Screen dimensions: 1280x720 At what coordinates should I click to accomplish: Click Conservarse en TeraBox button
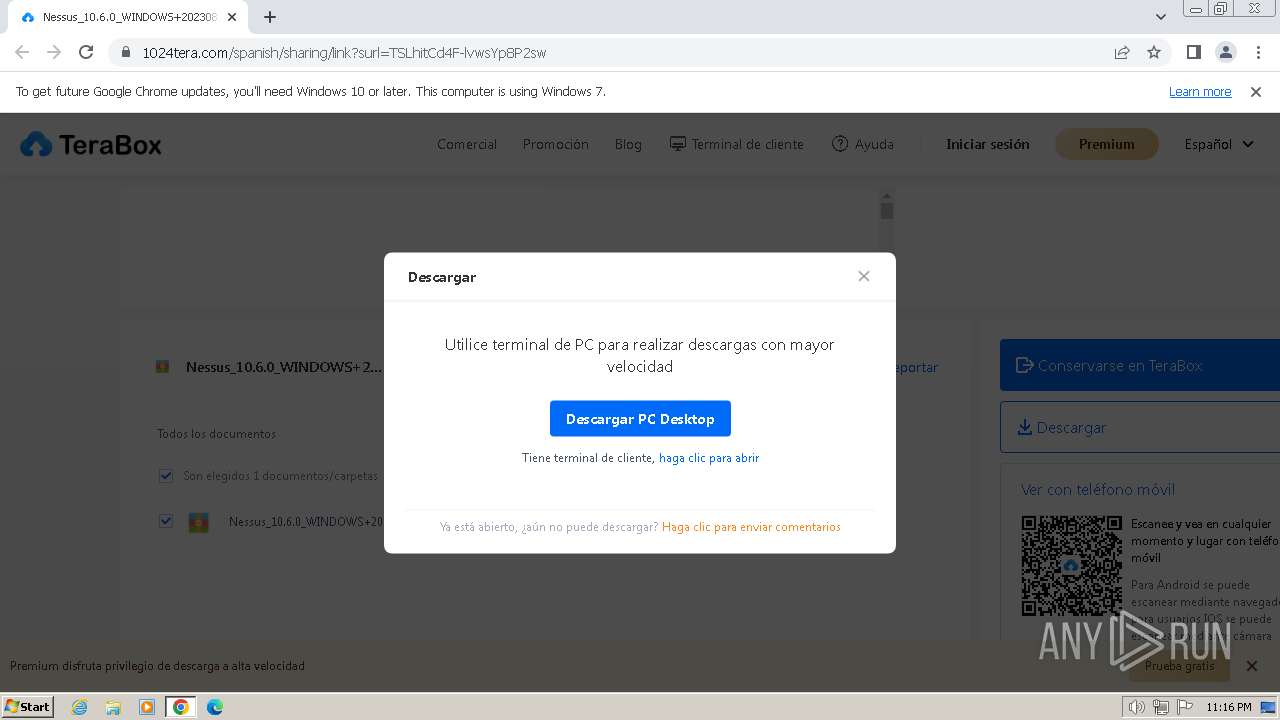tap(1140, 365)
